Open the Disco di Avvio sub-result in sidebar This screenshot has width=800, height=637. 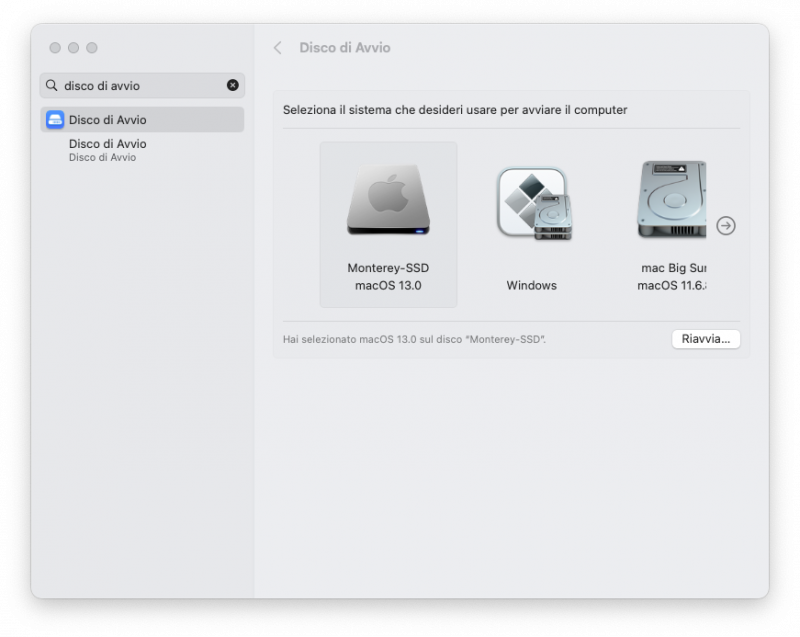point(108,150)
